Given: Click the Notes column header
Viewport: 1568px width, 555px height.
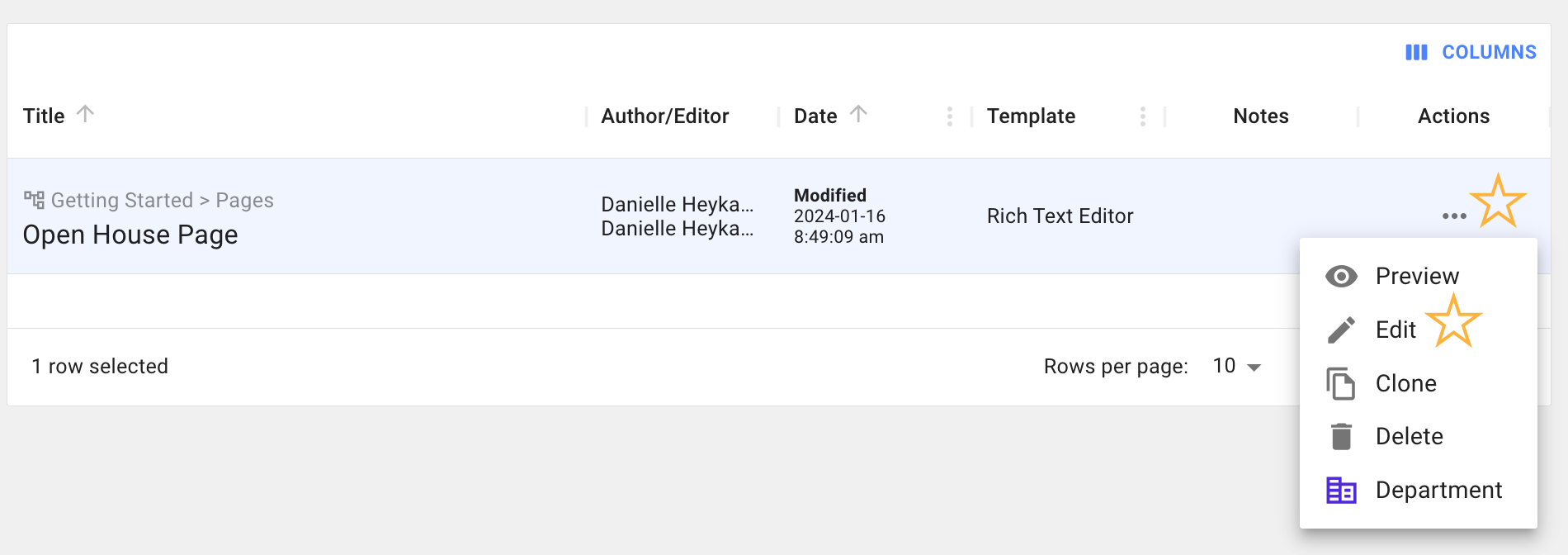Looking at the screenshot, I should [1260, 116].
